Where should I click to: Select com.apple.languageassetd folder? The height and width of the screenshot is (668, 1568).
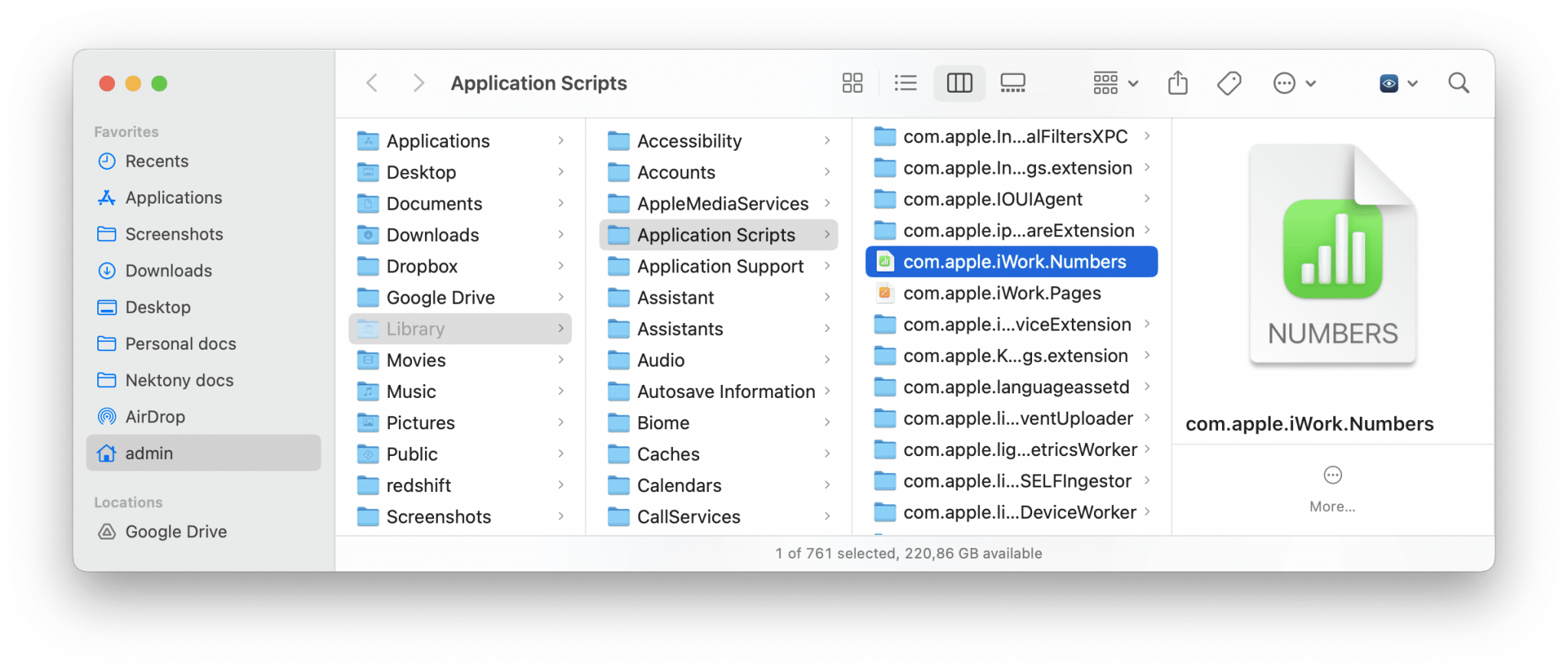[1011, 387]
